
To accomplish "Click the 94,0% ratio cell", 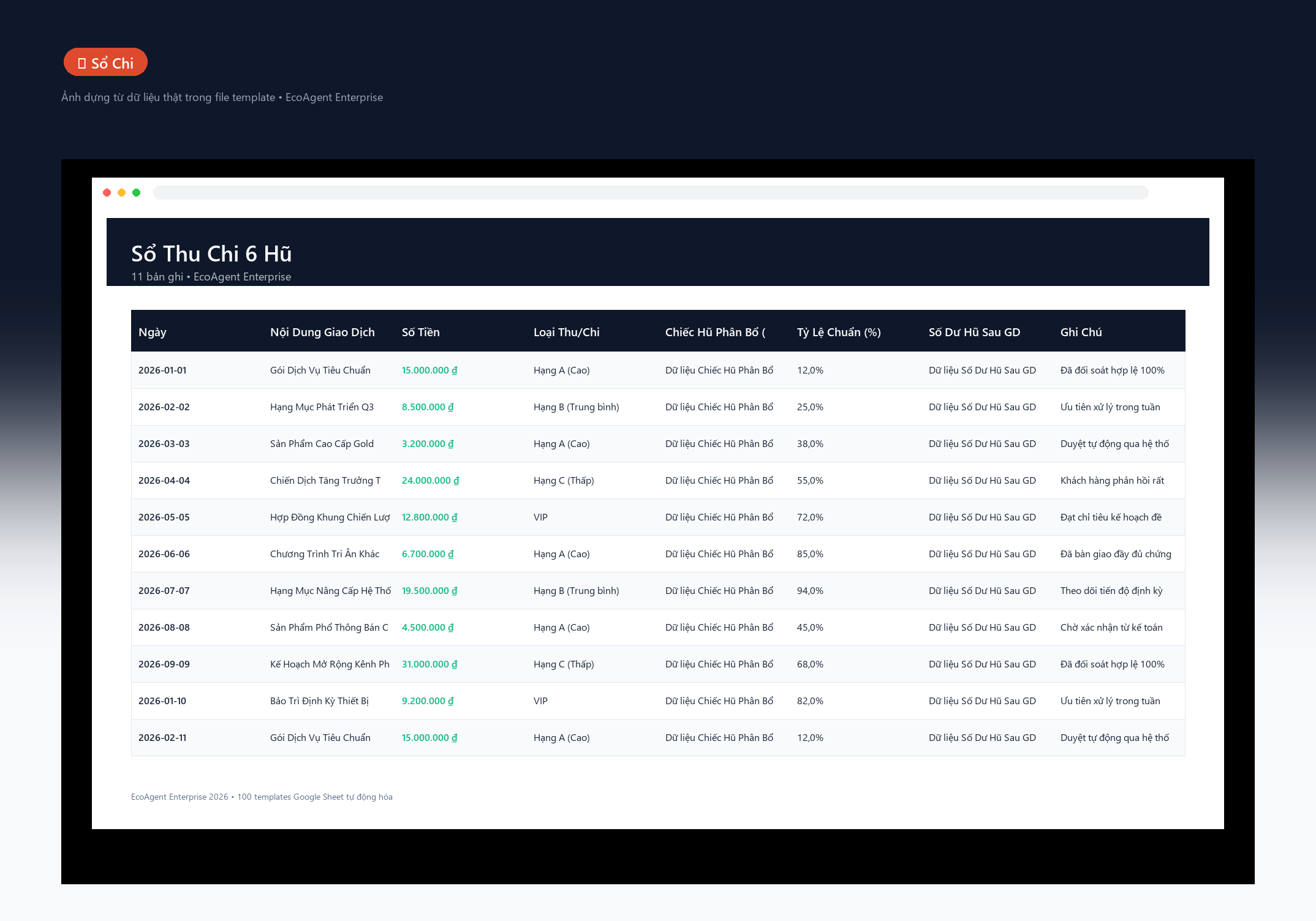I will 810,591.
